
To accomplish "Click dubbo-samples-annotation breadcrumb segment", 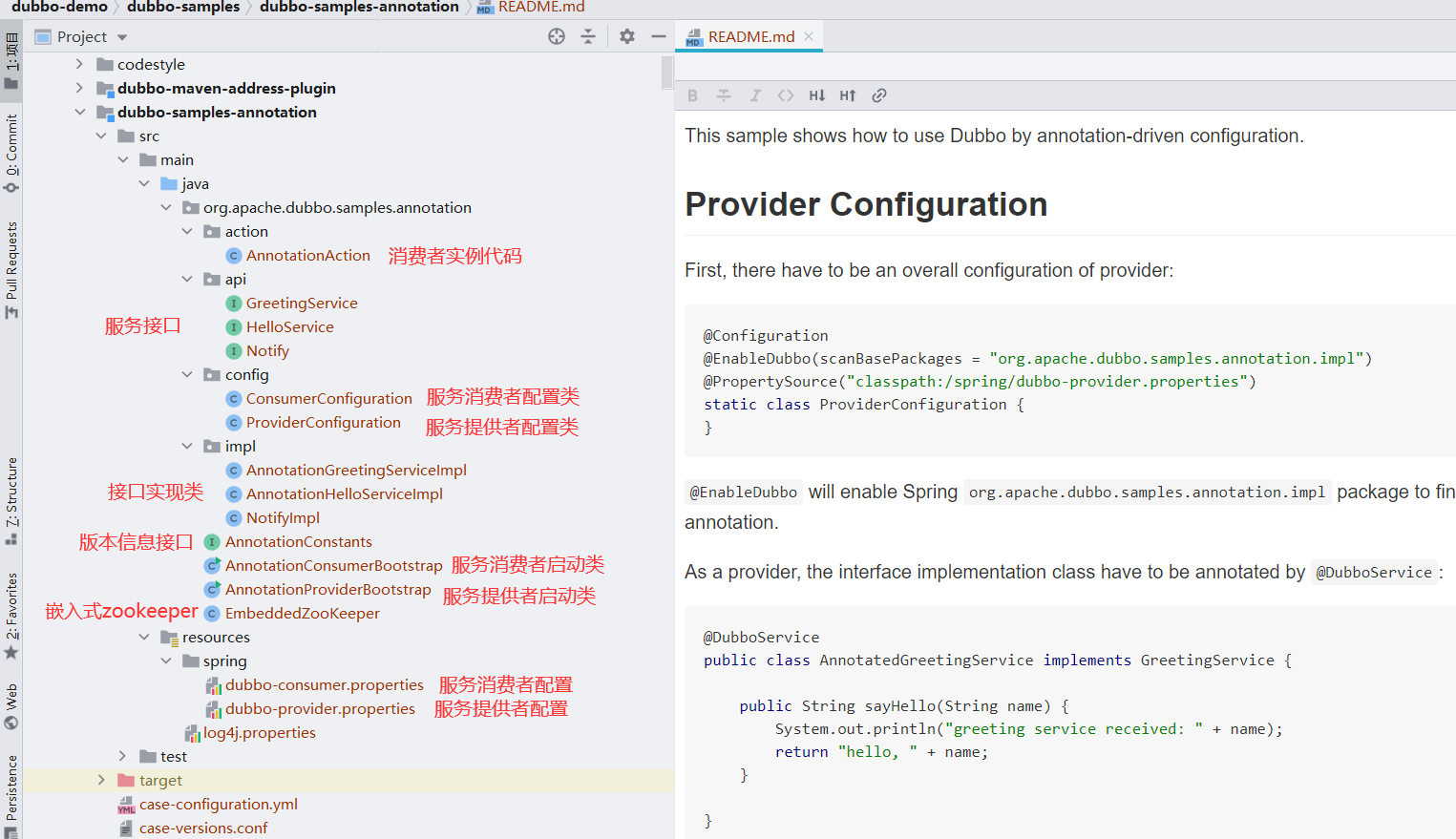I will tap(359, 8).
